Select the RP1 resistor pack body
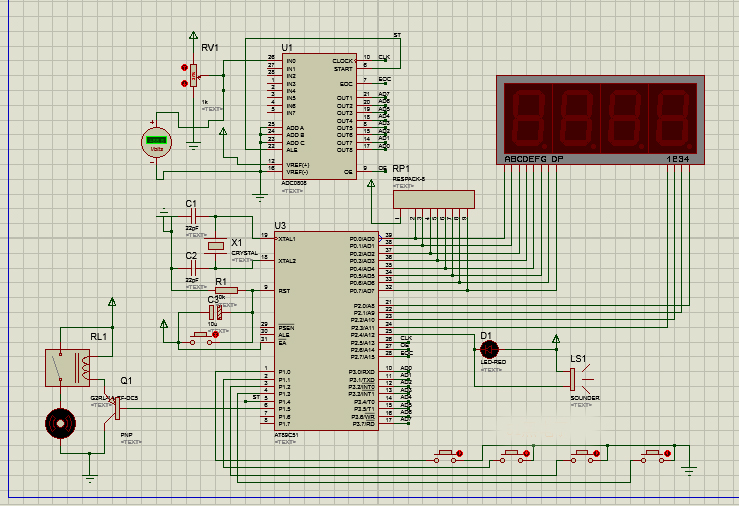The width and height of the screenshot is (739, 506). tap(434, 199)
